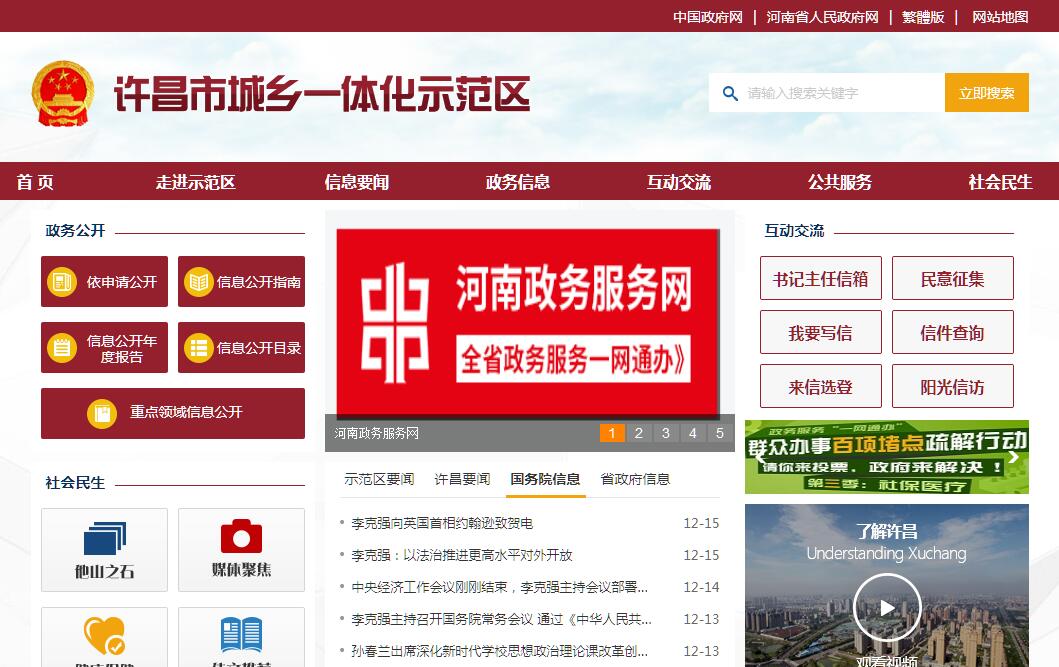The image size is (1059, 667).
Task: Select carousel slide 5
Action: coord(720,433)
